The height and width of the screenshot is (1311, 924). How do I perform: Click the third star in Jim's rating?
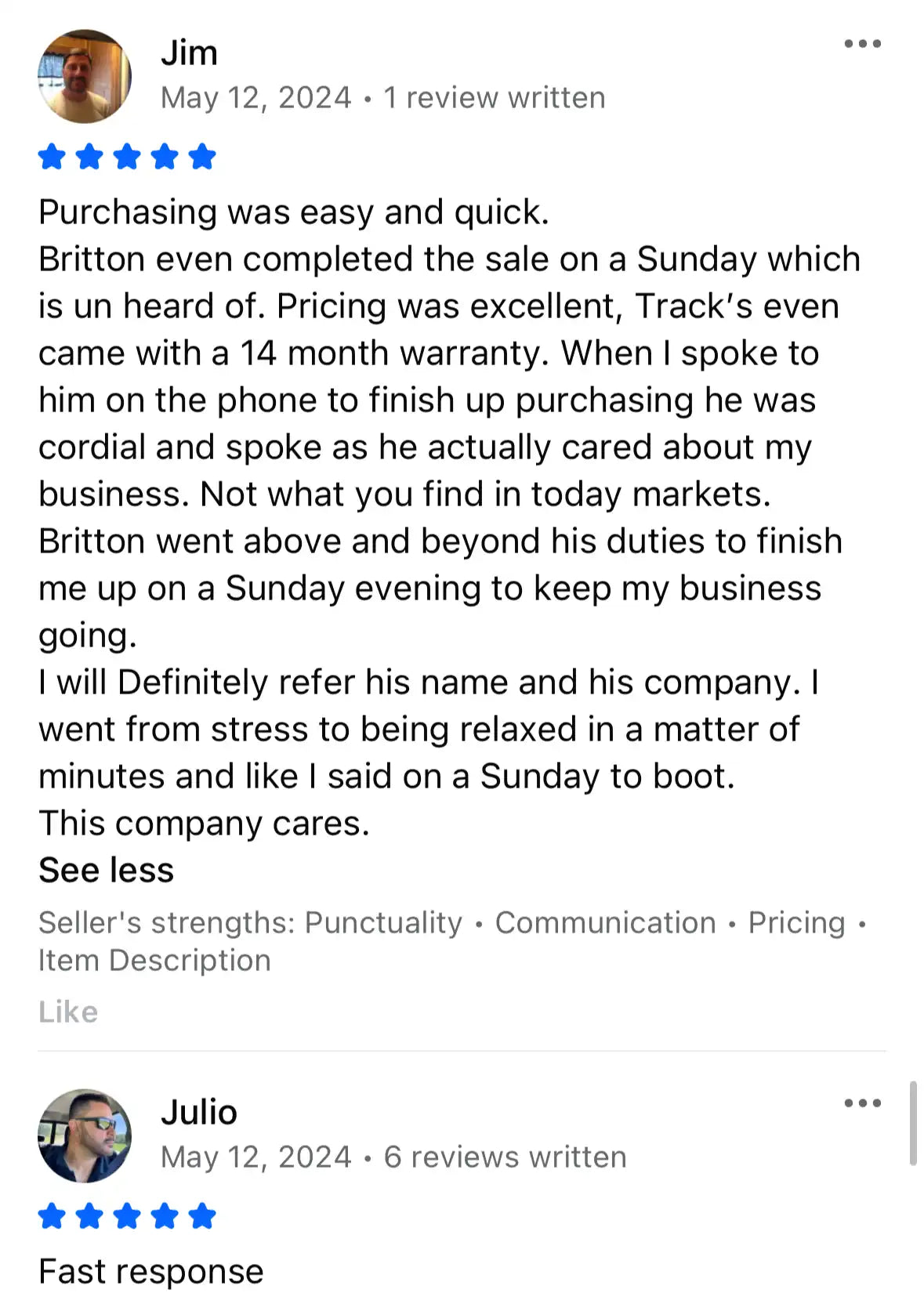[x=127, y=157]
